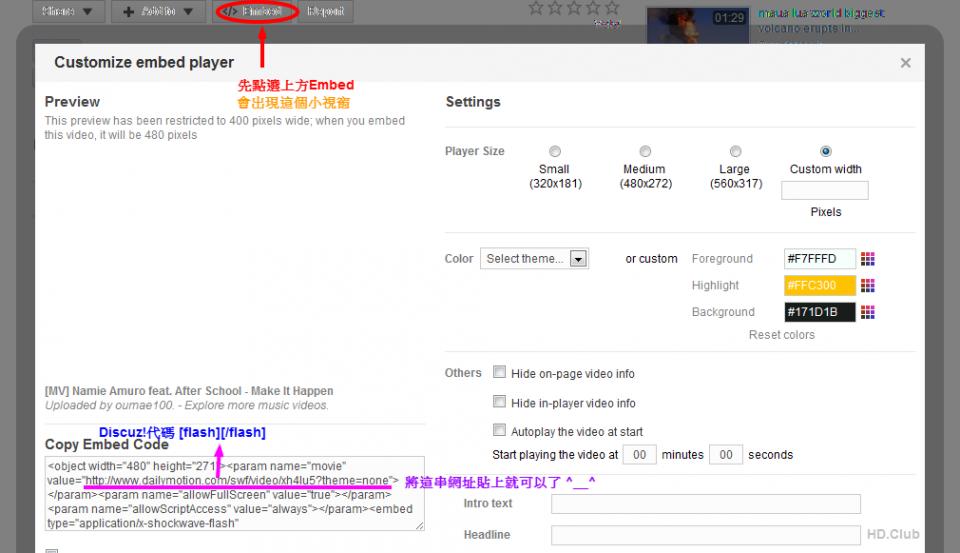
Task: Open the volcano erupts video thumbnail
Action: coord(697,25)
